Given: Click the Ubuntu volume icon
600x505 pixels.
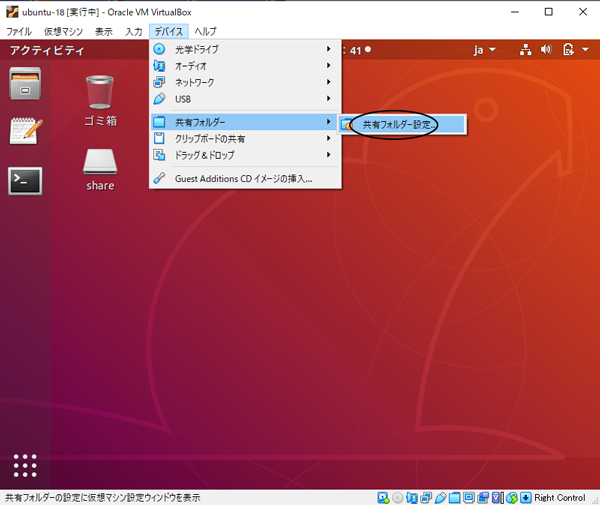Looking at the screenshot, I should pos(546,49).
